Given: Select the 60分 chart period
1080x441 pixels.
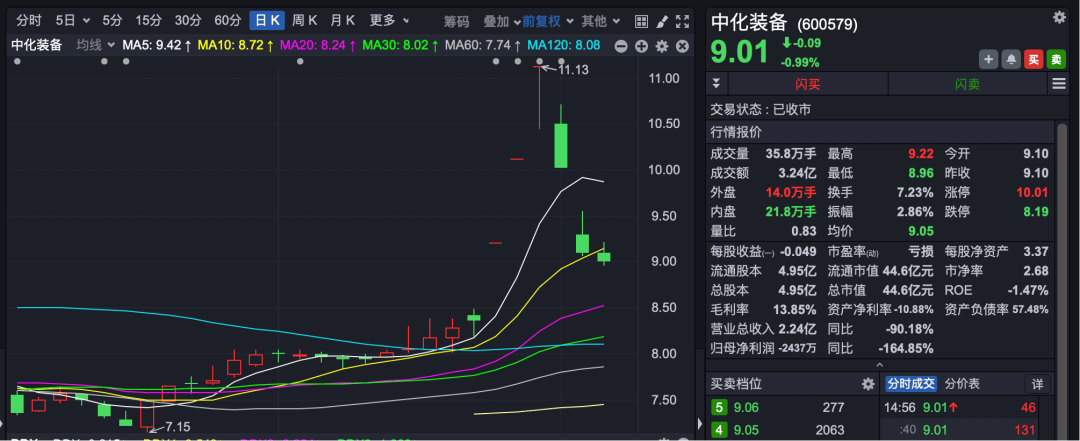Looking at the screenshot, I should coord(227,21).
